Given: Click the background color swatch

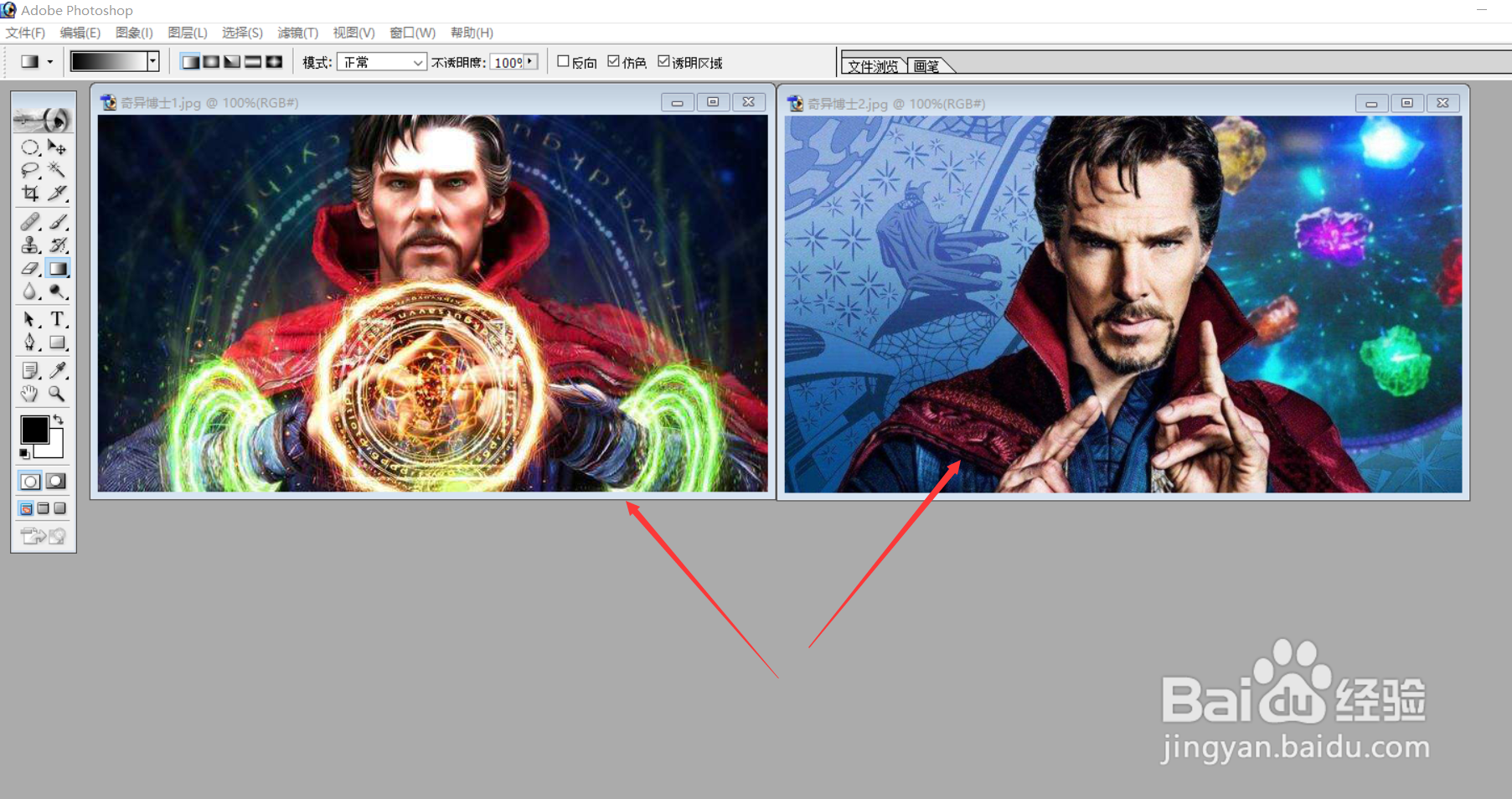Looking at the screenshot, I should pos(54,449).
